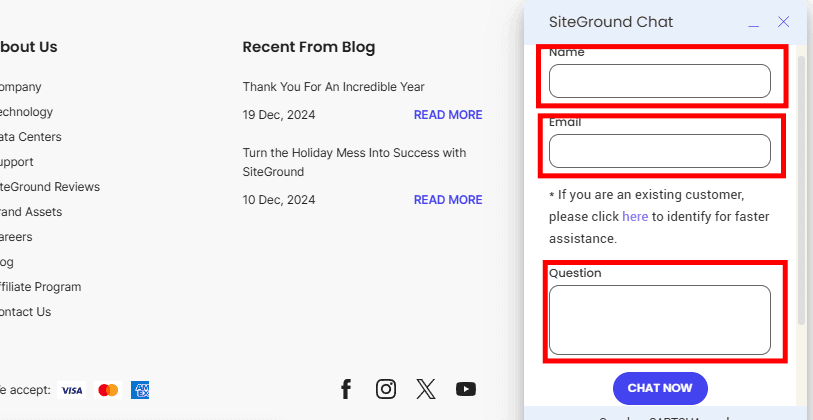The width and height of the screenshot is (813, 420).
Task: Click the Email input field
Action: pos(659,151)
